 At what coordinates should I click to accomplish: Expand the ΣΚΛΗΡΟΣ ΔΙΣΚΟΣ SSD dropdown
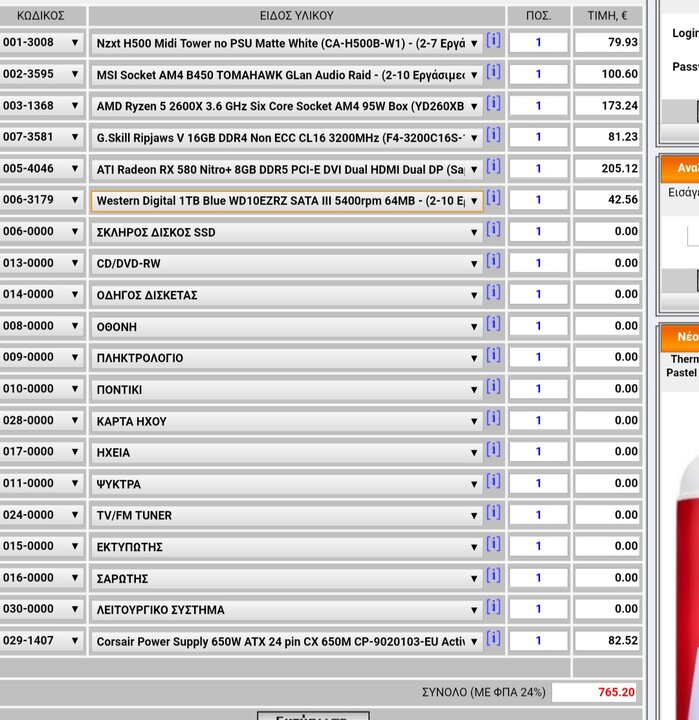click(287, 232)
